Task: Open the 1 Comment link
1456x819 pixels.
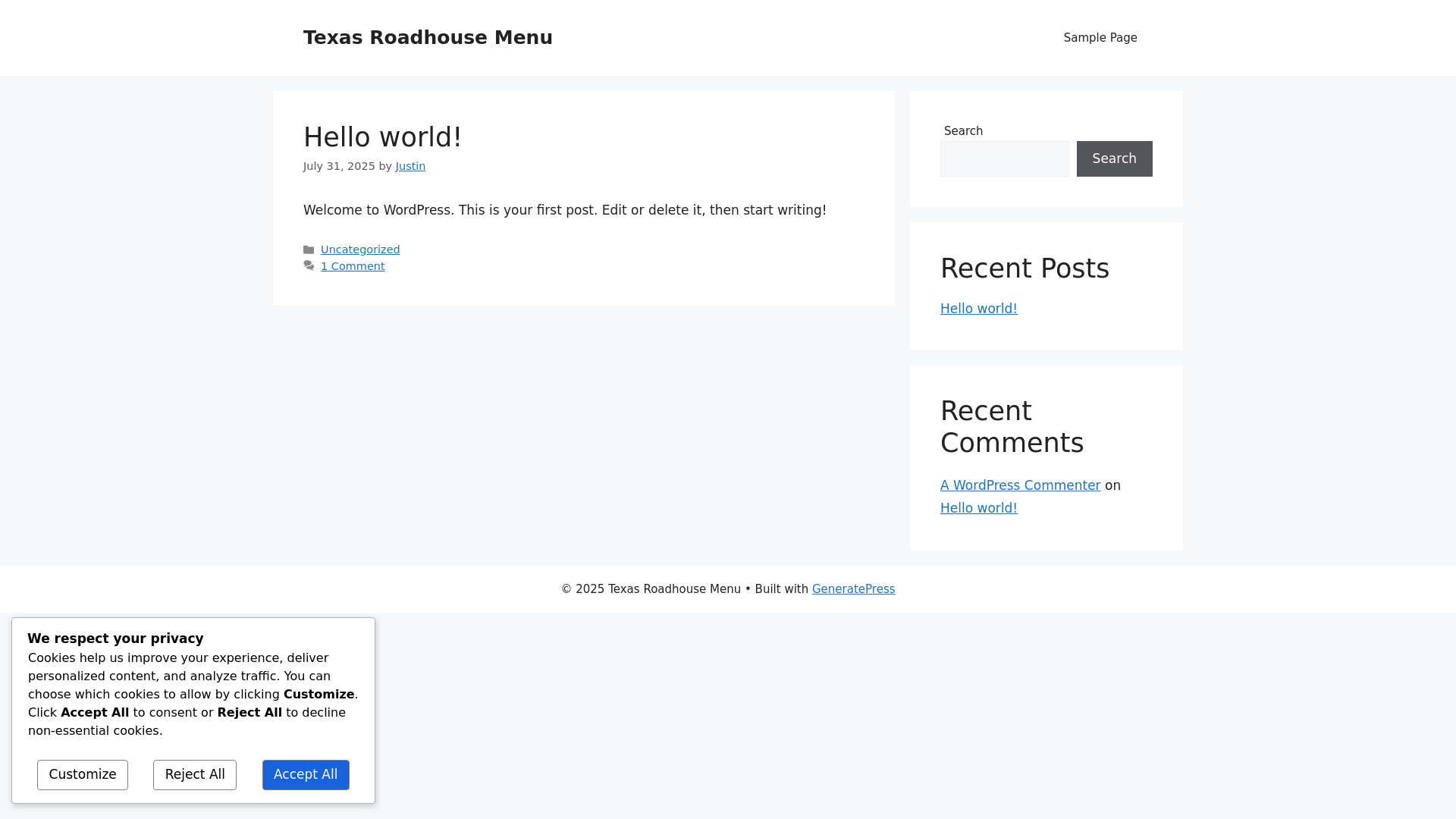Action: (353, 266)
